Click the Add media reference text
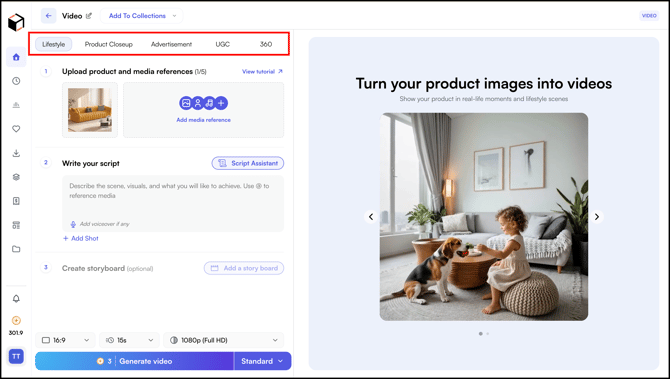The height and width of the screenshot is (379, 670). click(x=203, y=120)
